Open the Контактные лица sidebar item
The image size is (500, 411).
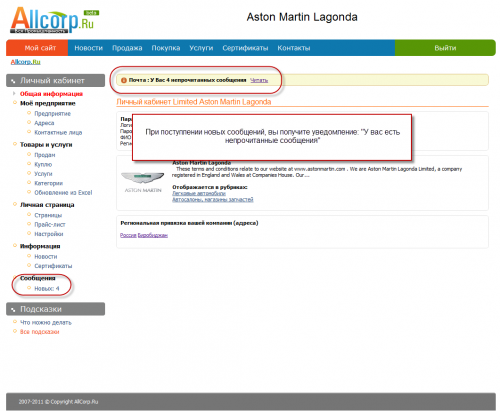pyautogui.click(x=58, y=132)
